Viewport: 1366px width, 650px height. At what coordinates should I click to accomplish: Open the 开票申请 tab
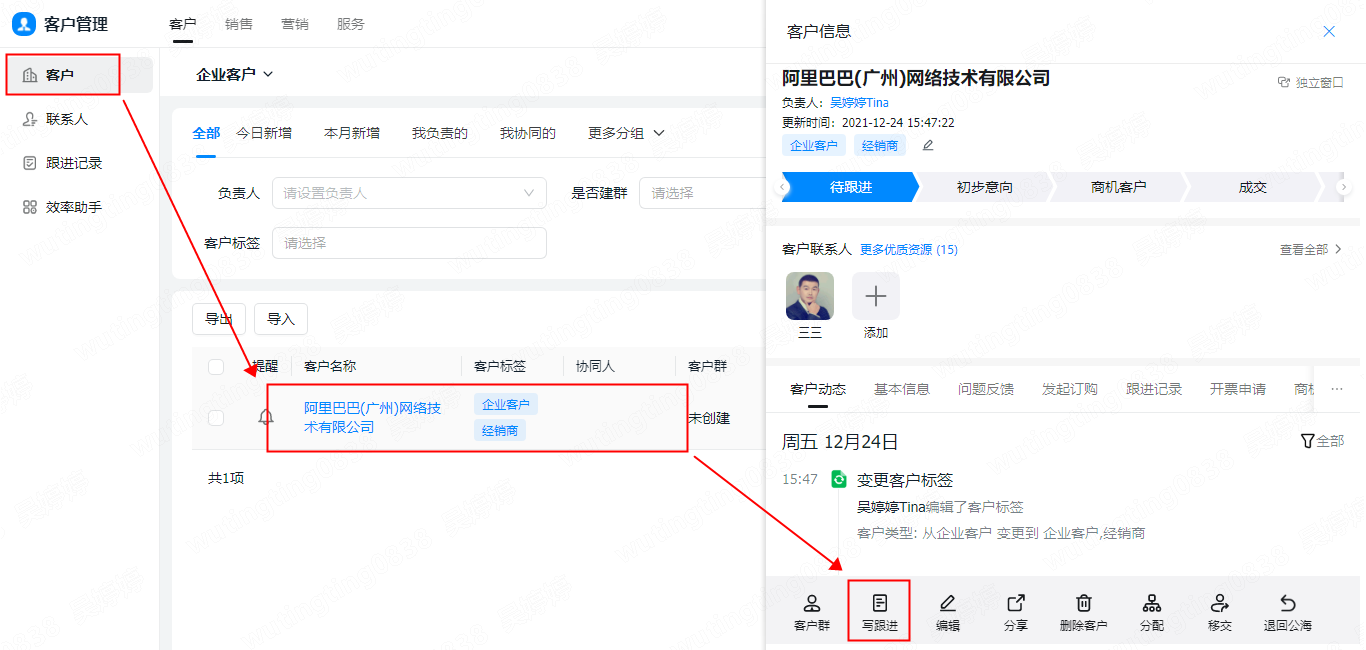(1238, 389)
